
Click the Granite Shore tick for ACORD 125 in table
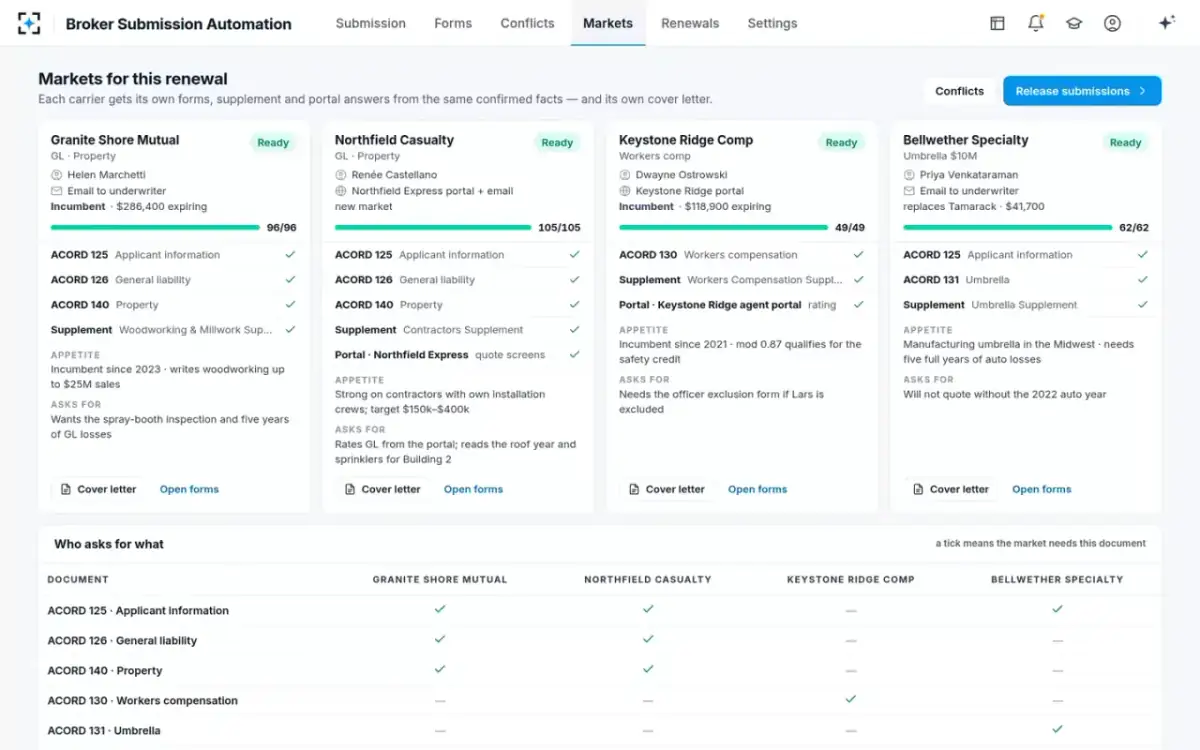[440, 609]
